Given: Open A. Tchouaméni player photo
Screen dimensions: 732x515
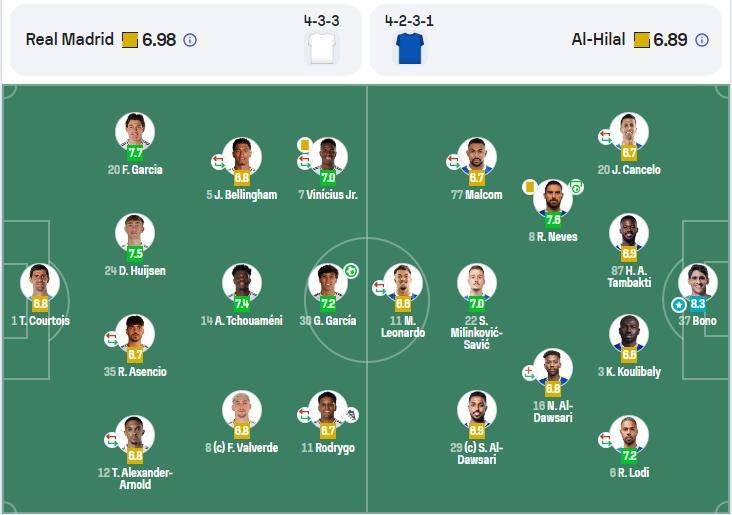Looking at the screenshot, I should click(242, 282).
